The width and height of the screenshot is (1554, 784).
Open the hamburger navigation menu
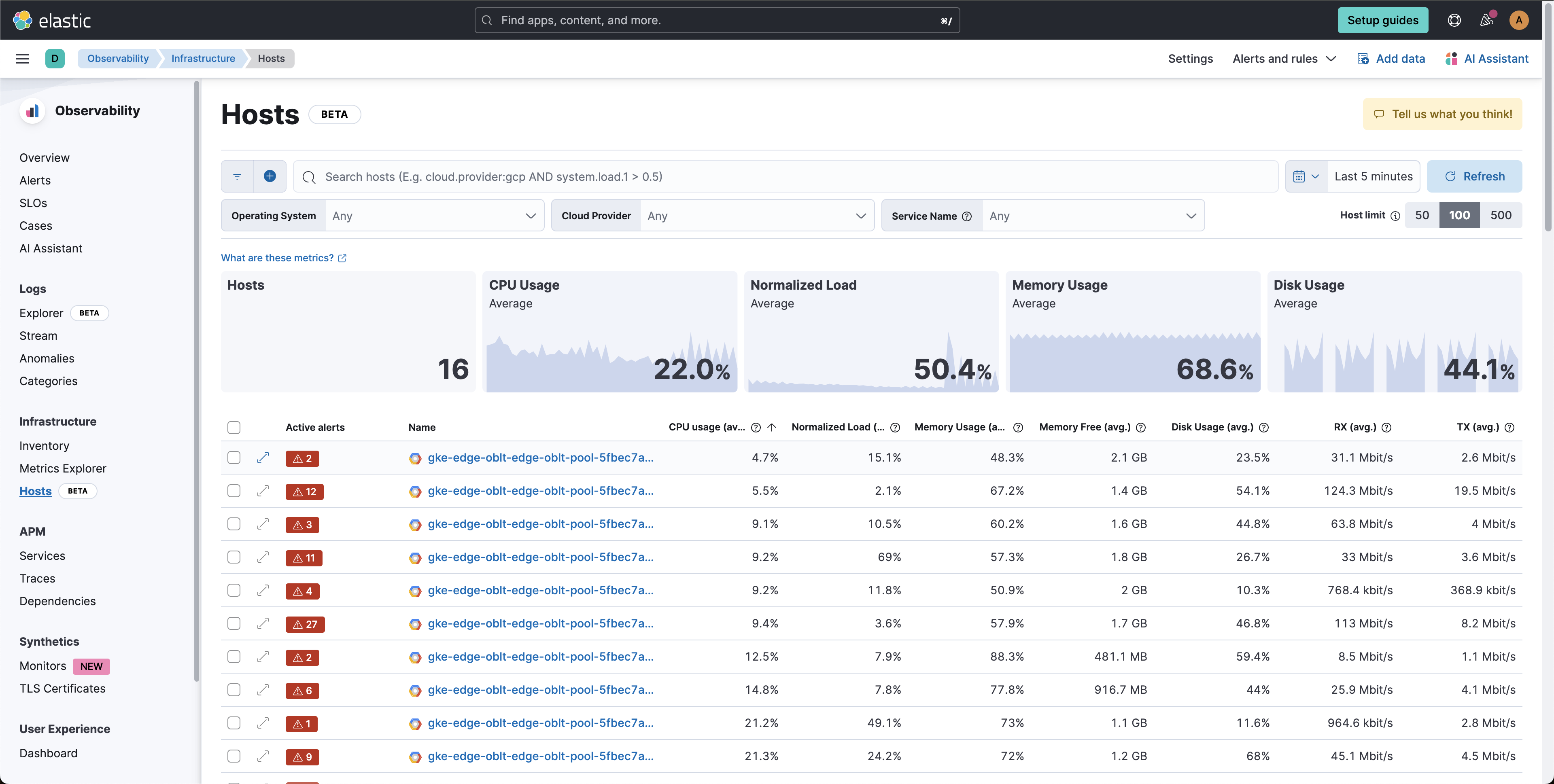pyautogui.click(x=22, y=59)
